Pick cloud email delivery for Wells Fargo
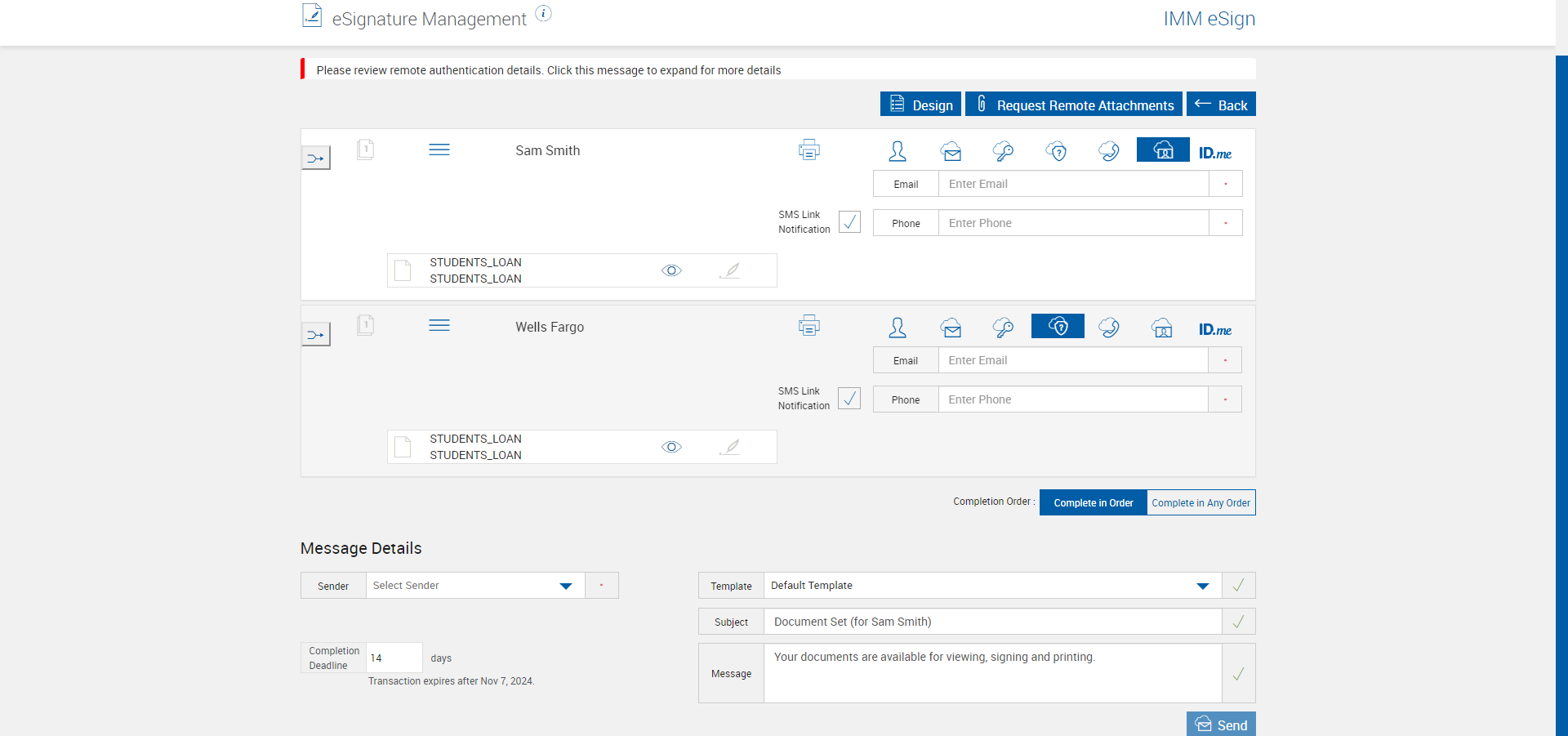 click(x=951, y=328)
